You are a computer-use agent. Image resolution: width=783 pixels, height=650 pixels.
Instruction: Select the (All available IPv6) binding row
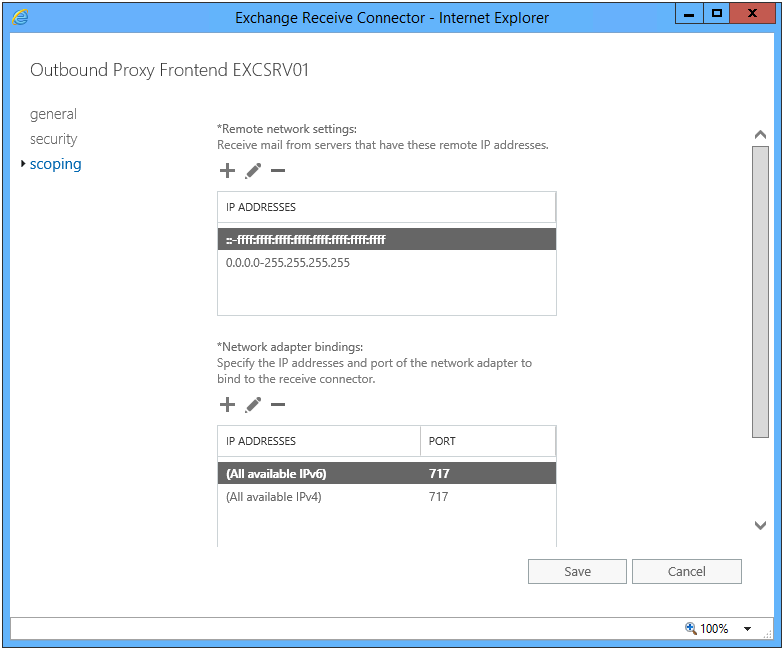(x=387, y=473)
